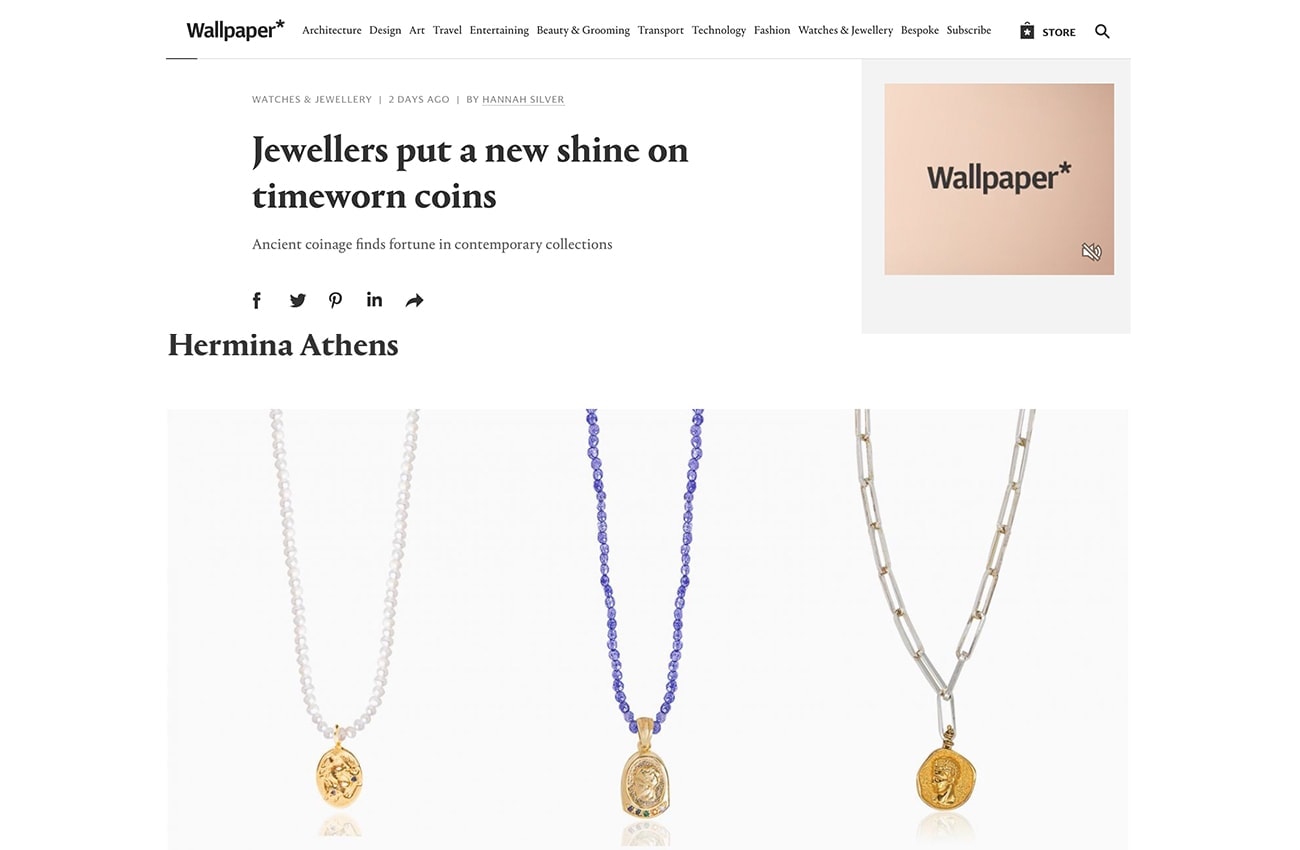Open the Fashion section
The image size is (1300, 850).
point(772,30)
